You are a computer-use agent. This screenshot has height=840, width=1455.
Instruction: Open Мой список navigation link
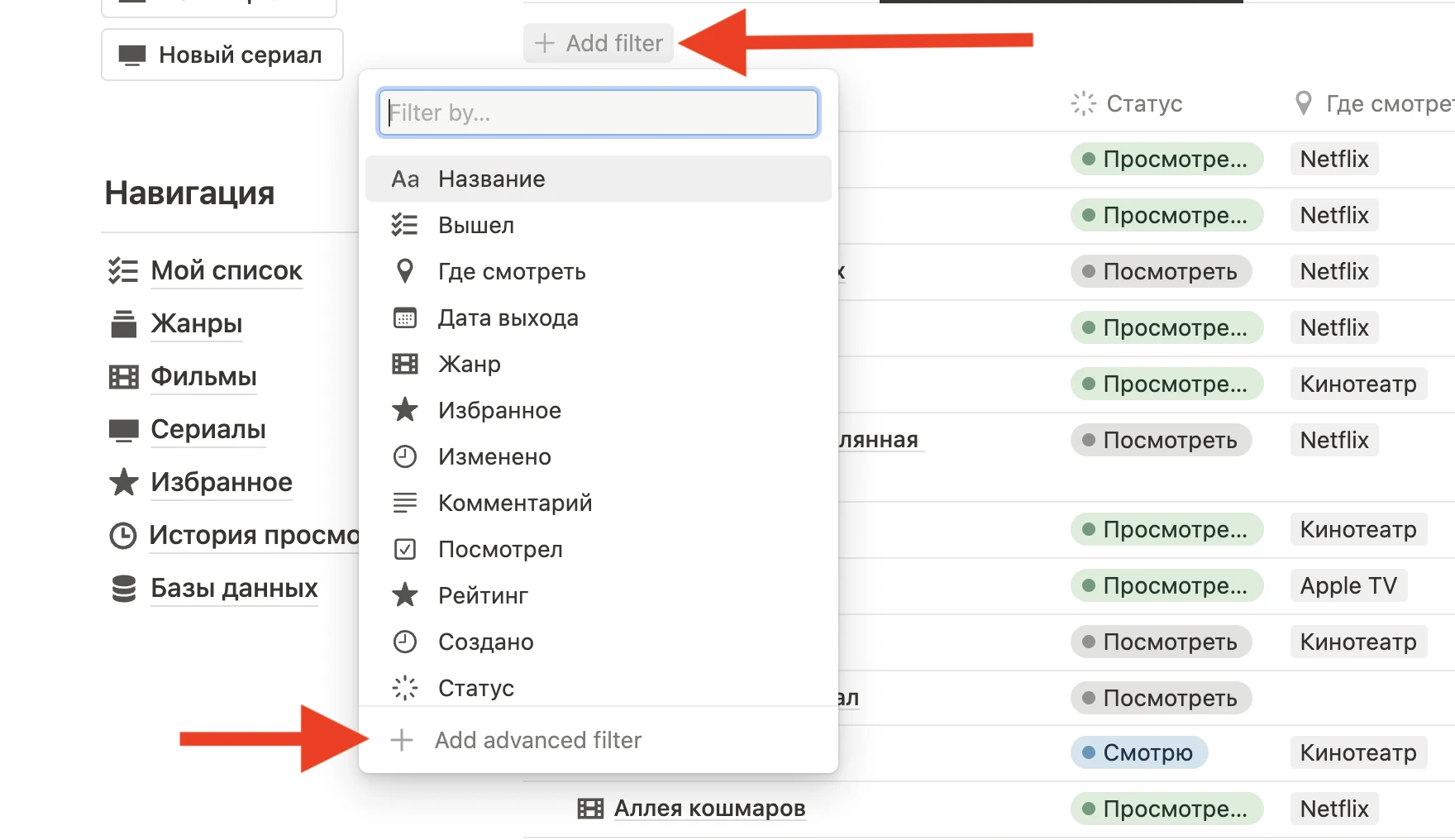pos(227,270)
